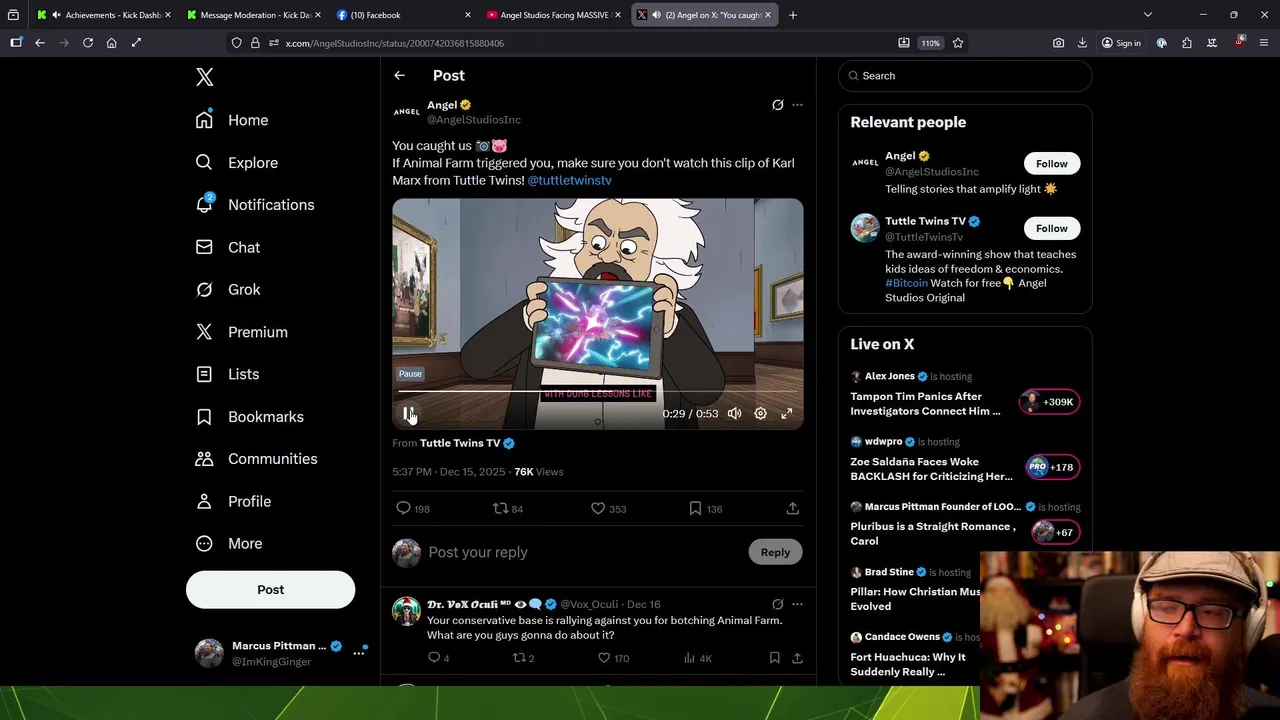Open video settings gear
Screen dimensions: 1280x720
[760, 413]
